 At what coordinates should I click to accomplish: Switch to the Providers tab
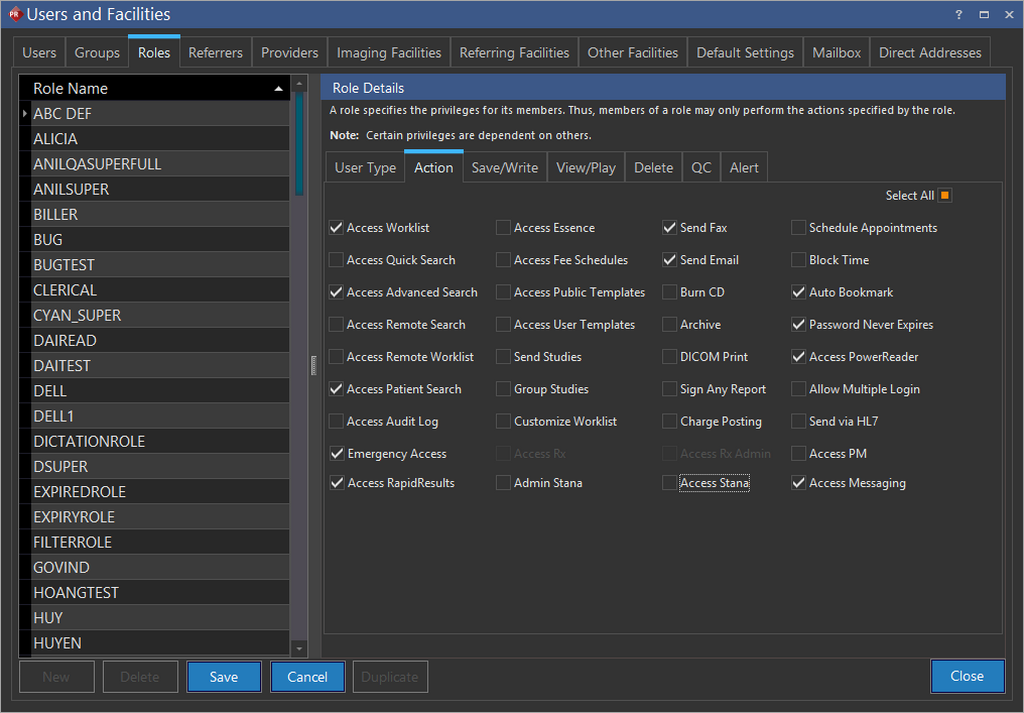290,53
